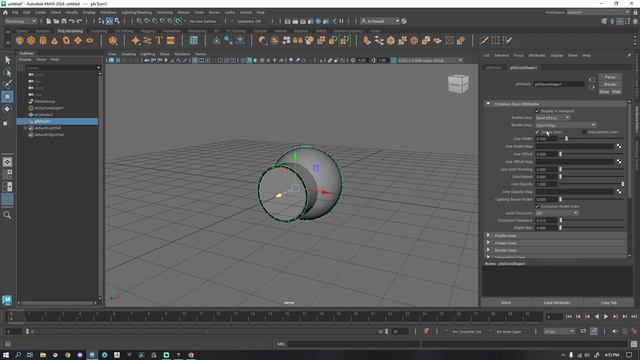The height and width of the screenshot is (360, 640).
Task: Open the Local Occlusion dropdown
Action: click(557, 213)
